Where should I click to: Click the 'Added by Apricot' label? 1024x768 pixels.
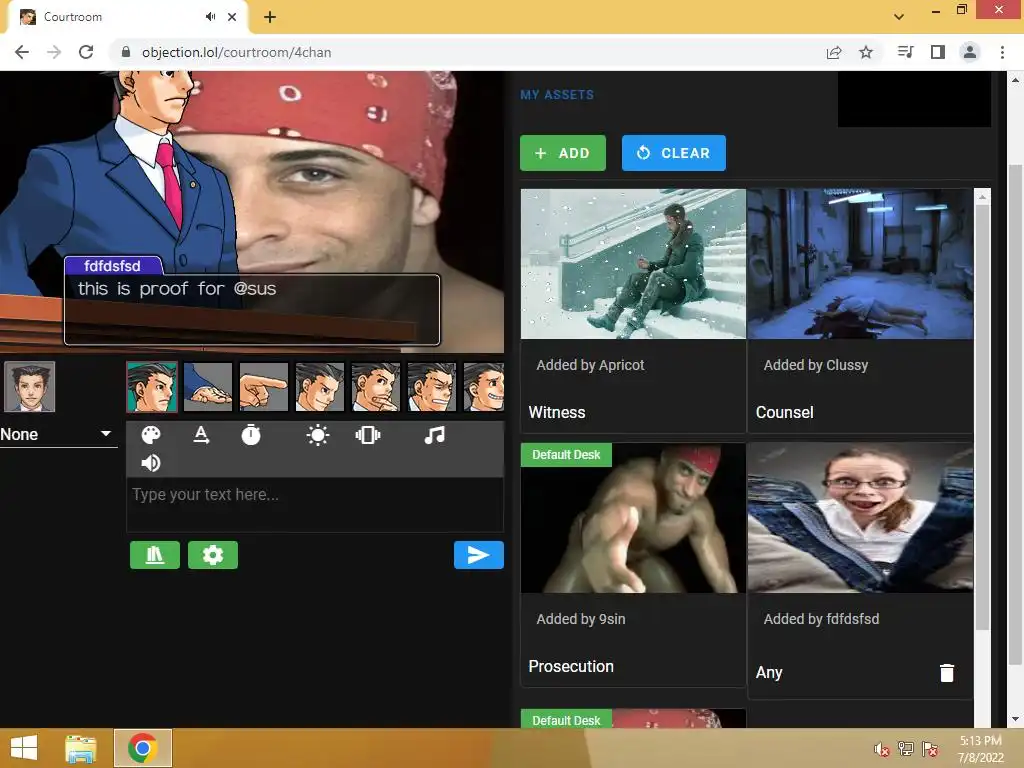coord(590,365)
